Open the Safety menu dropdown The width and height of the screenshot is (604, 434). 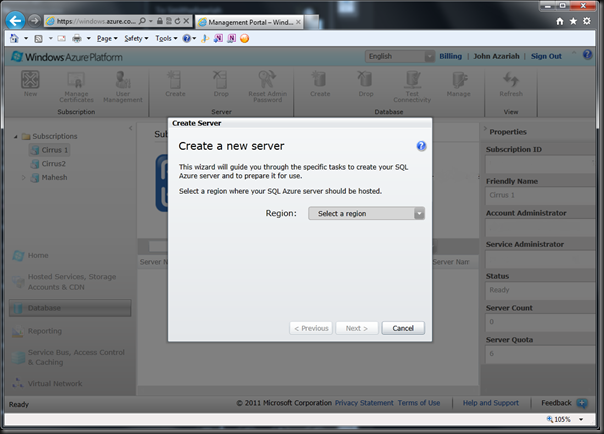pos(136,39)
